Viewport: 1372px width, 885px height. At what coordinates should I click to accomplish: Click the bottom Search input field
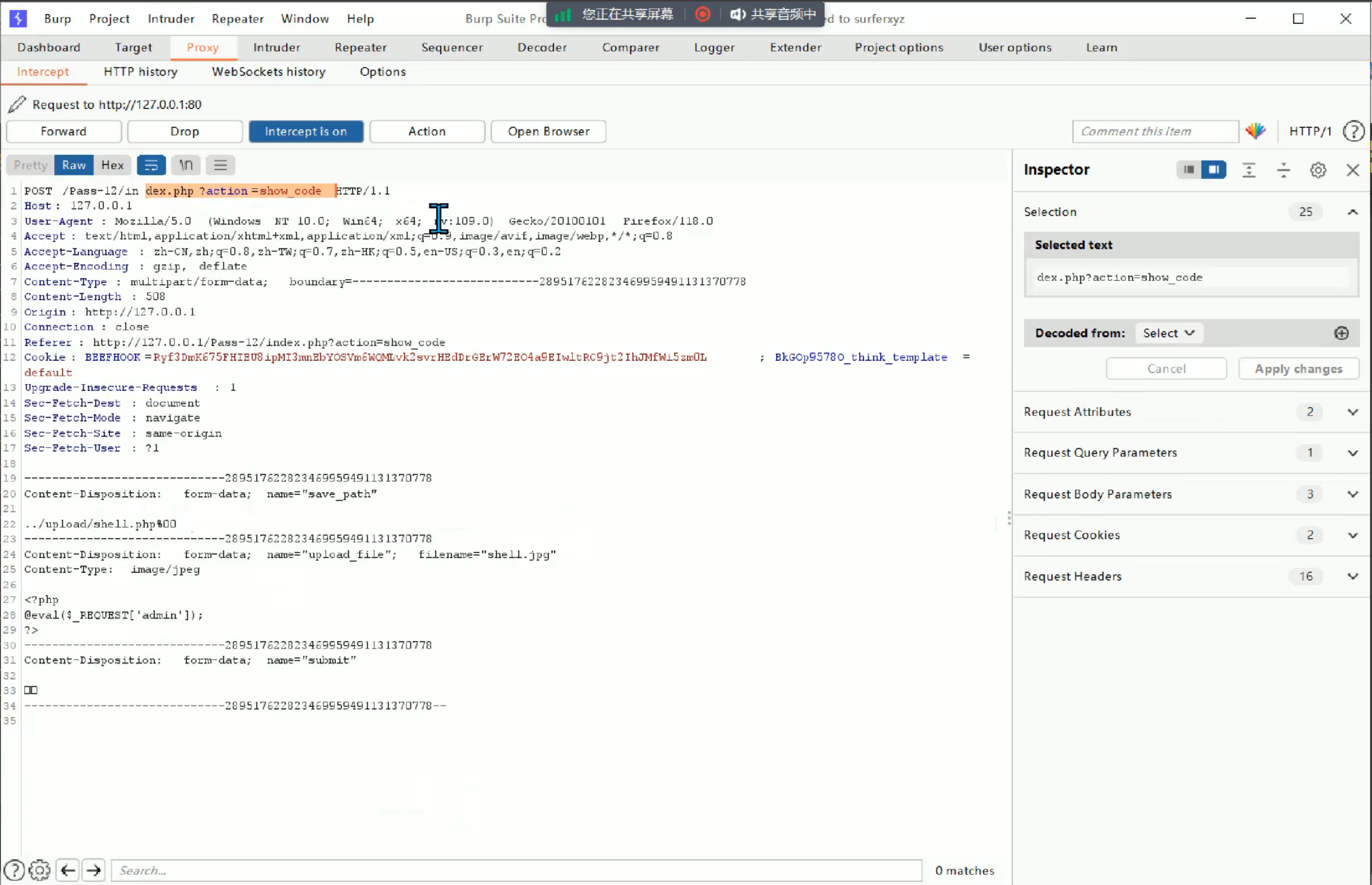(x=516, y=870)
